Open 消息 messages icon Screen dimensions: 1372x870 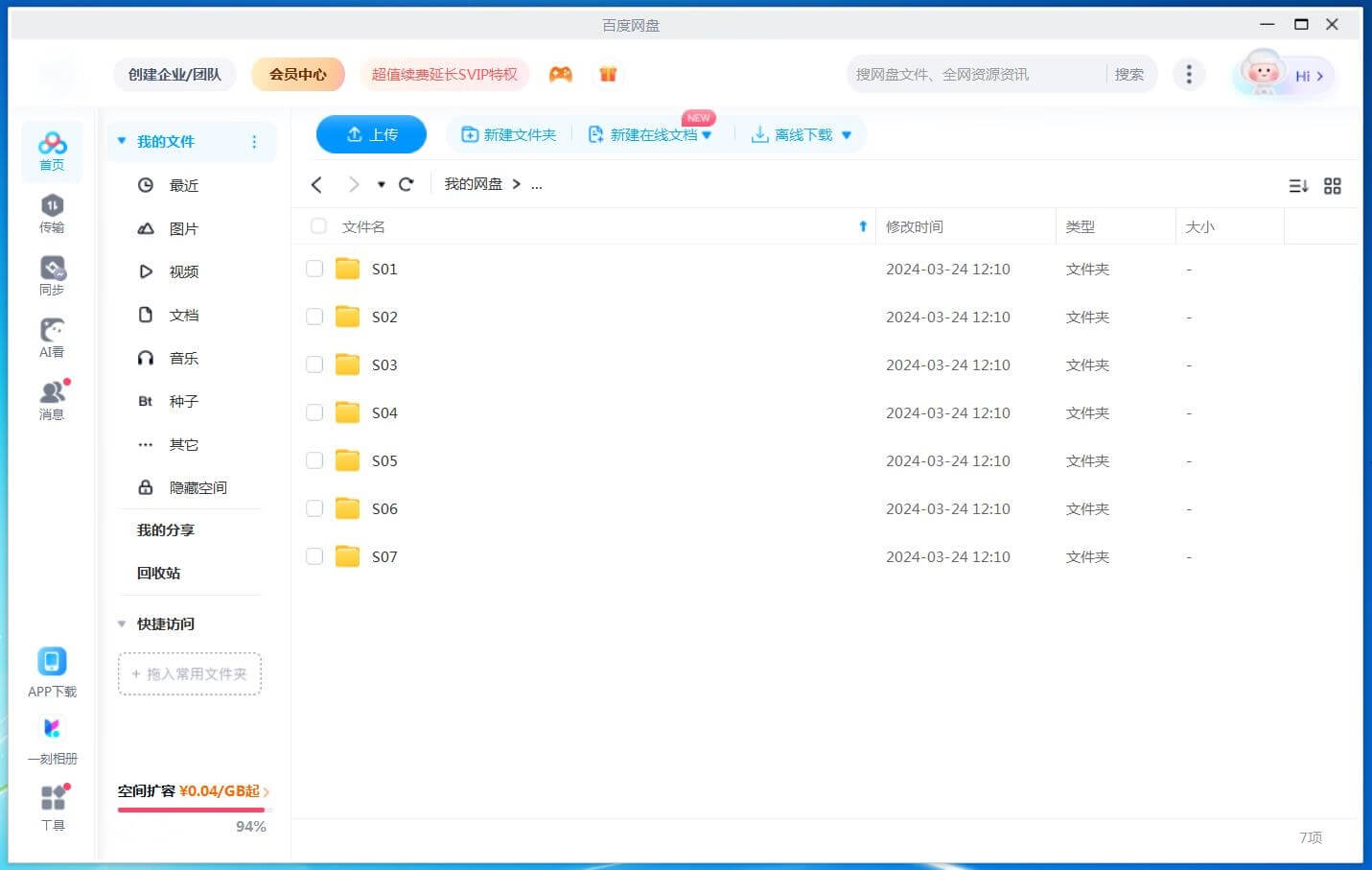(x=52, y=399)
